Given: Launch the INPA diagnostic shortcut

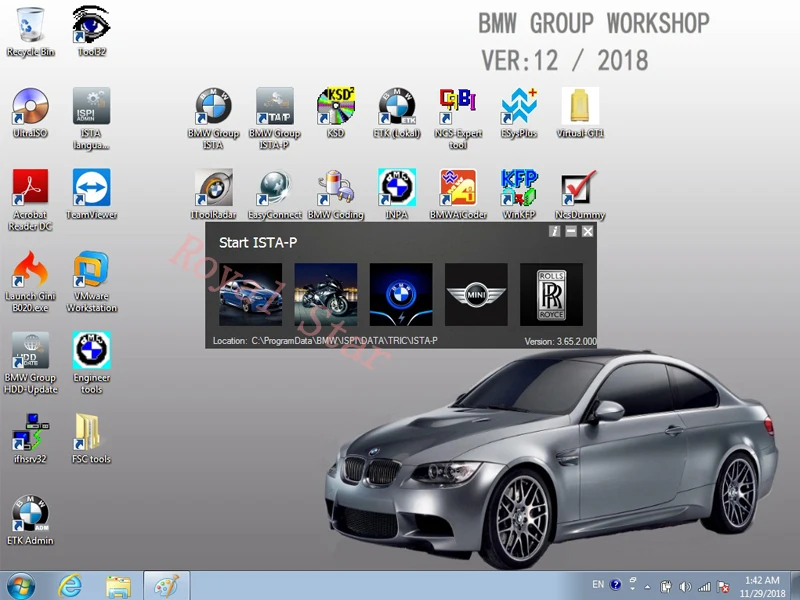Looking at the screenshot, I should (397, 188).
